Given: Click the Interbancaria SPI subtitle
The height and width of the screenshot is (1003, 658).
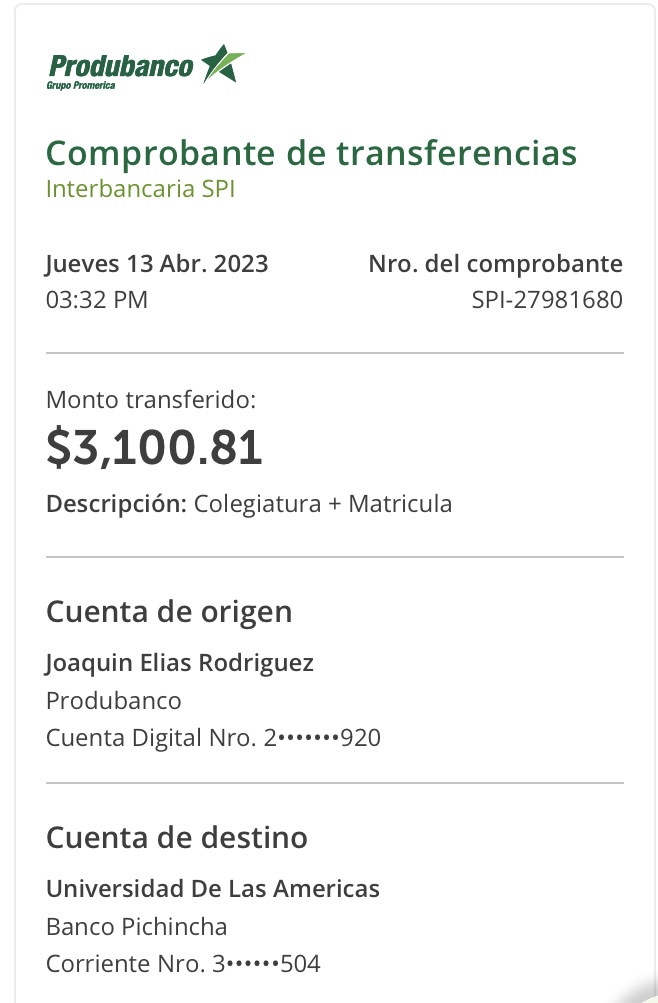Looking at the screenshot, I should coord(140,189).
